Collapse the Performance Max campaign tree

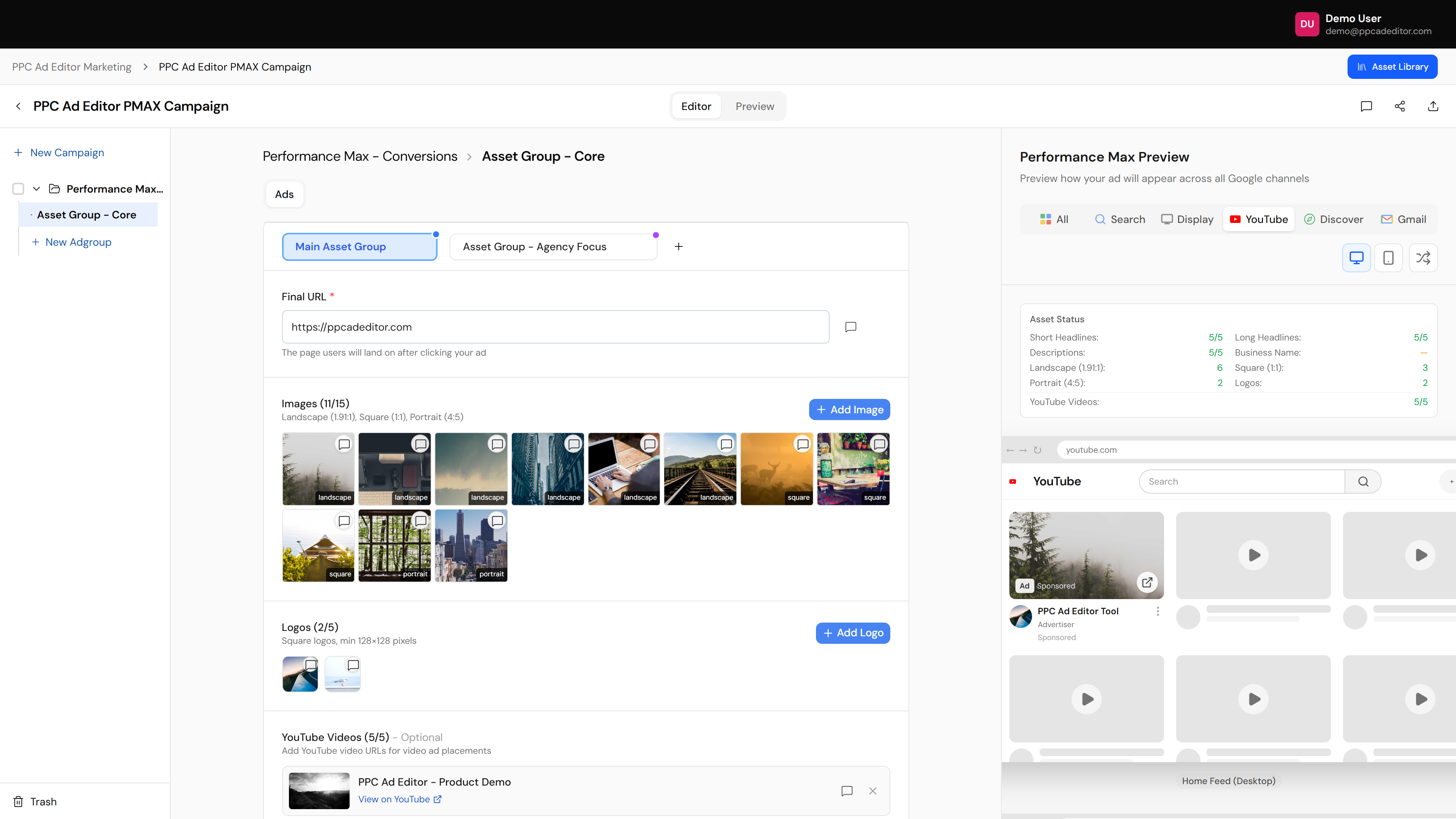[36, 189]
